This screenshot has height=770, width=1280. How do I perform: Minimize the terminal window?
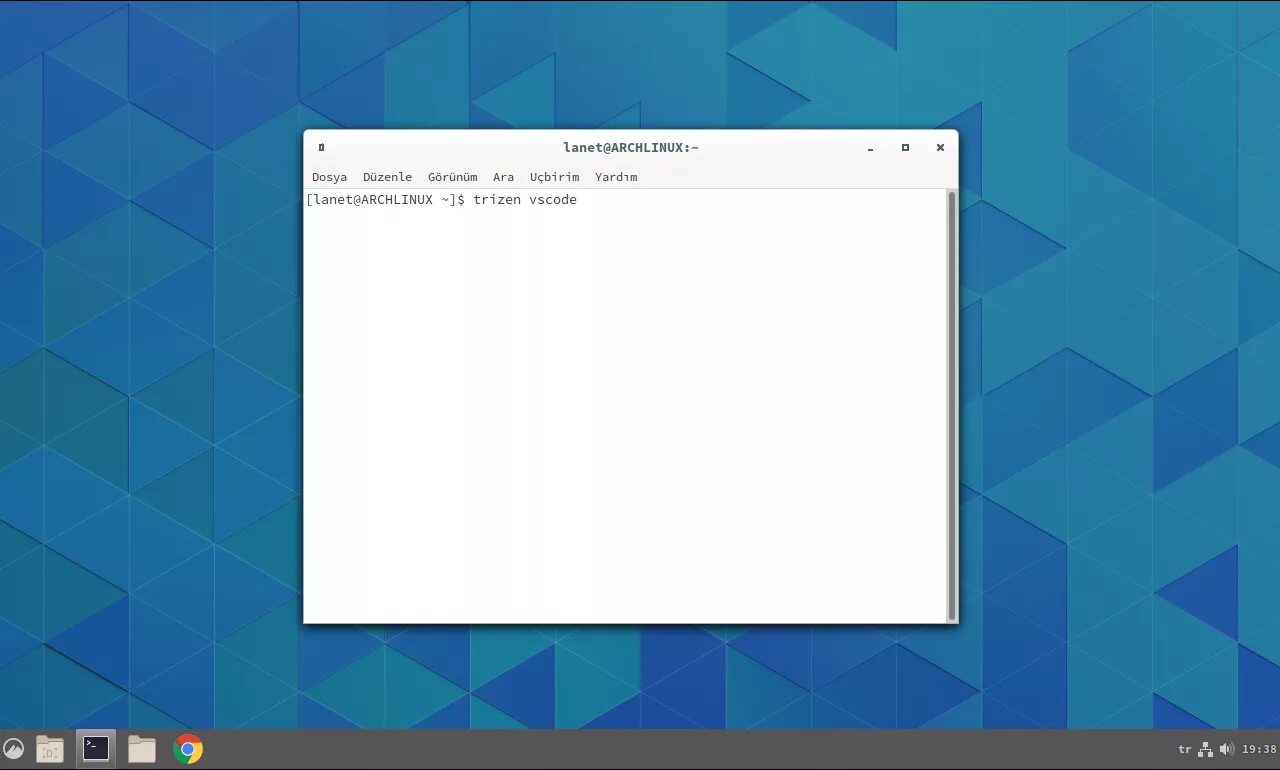[x=871, y=148]
